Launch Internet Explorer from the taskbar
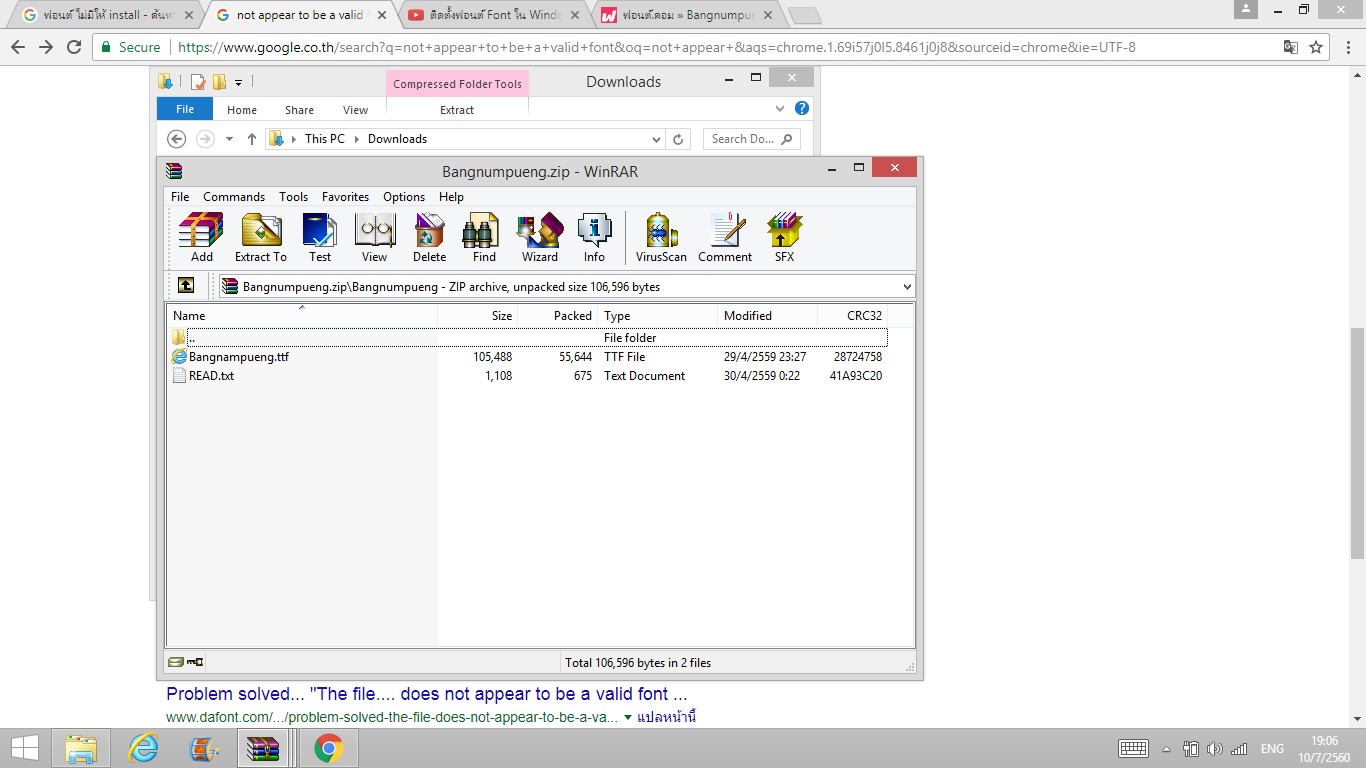This screenshot has height=768, width=1366. [x=144, y=748]
